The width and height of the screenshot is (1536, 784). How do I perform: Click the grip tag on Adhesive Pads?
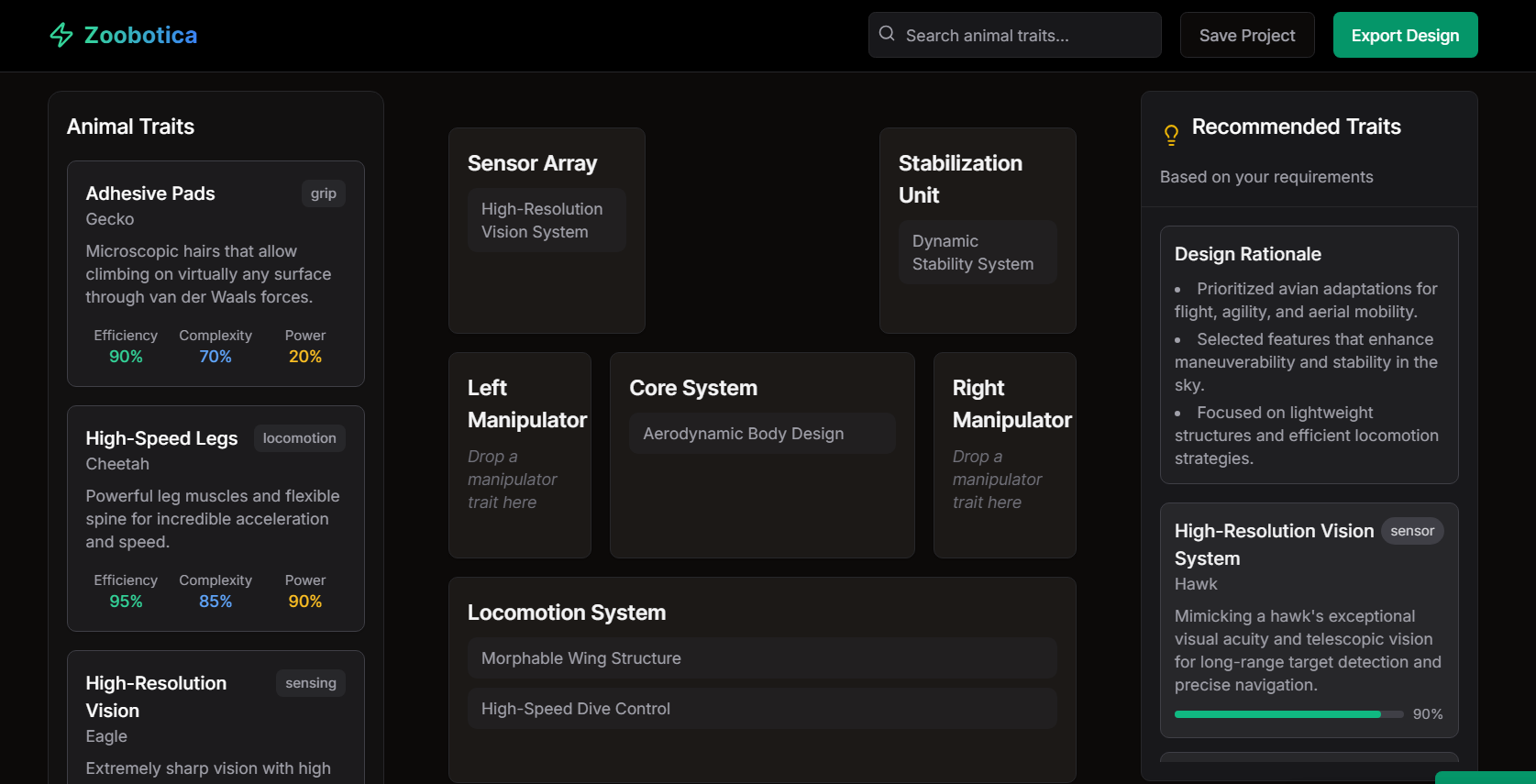[323, 193]
